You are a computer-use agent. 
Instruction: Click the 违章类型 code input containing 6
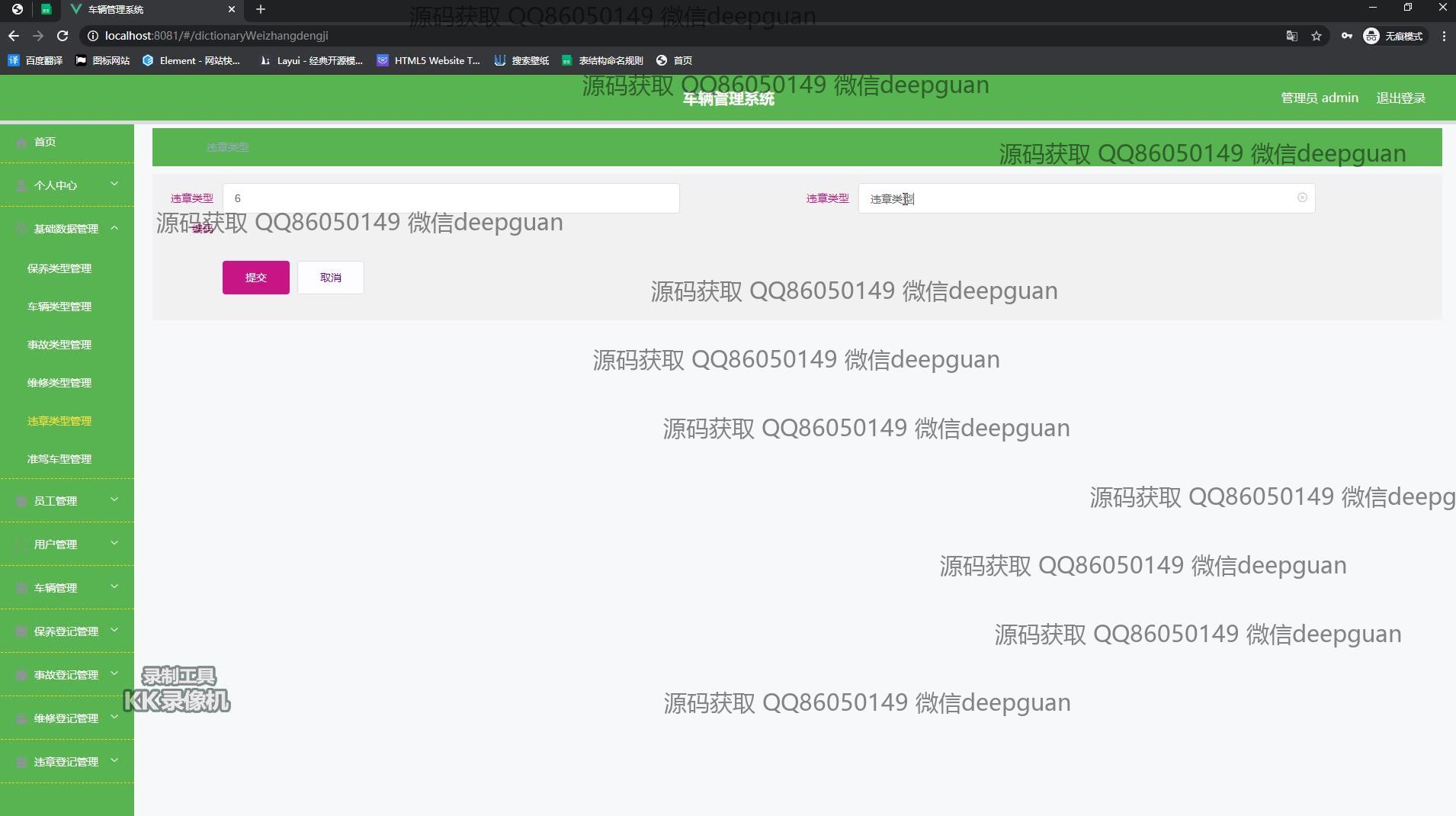tap(451, 198)
